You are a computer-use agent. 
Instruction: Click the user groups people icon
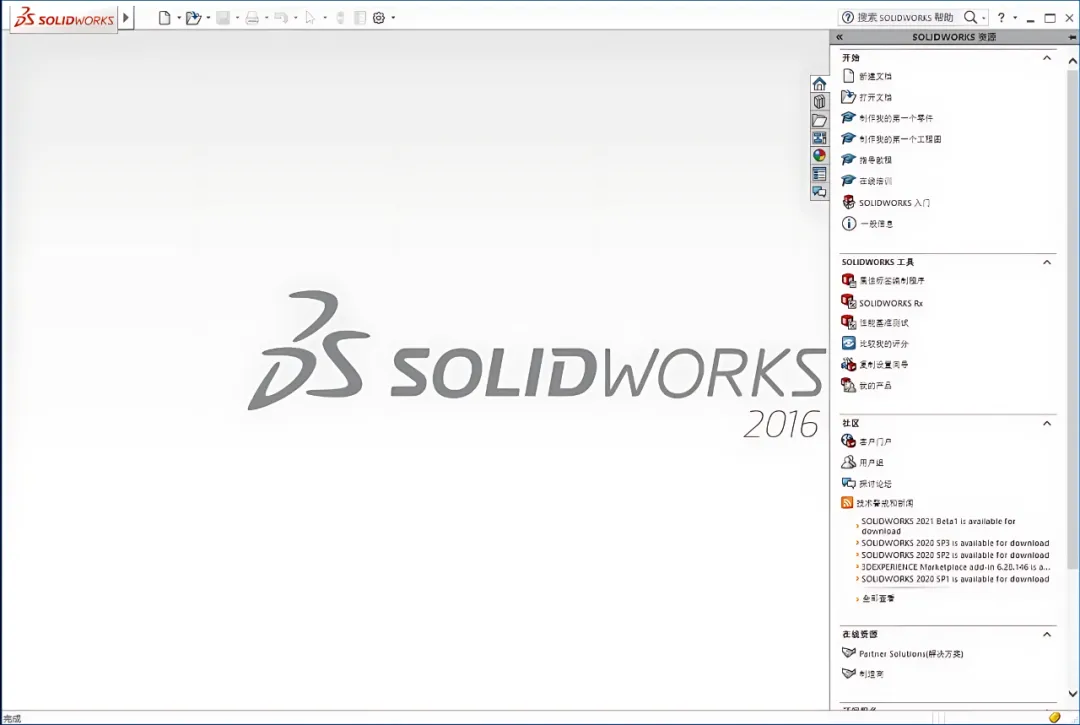[849, 463]
